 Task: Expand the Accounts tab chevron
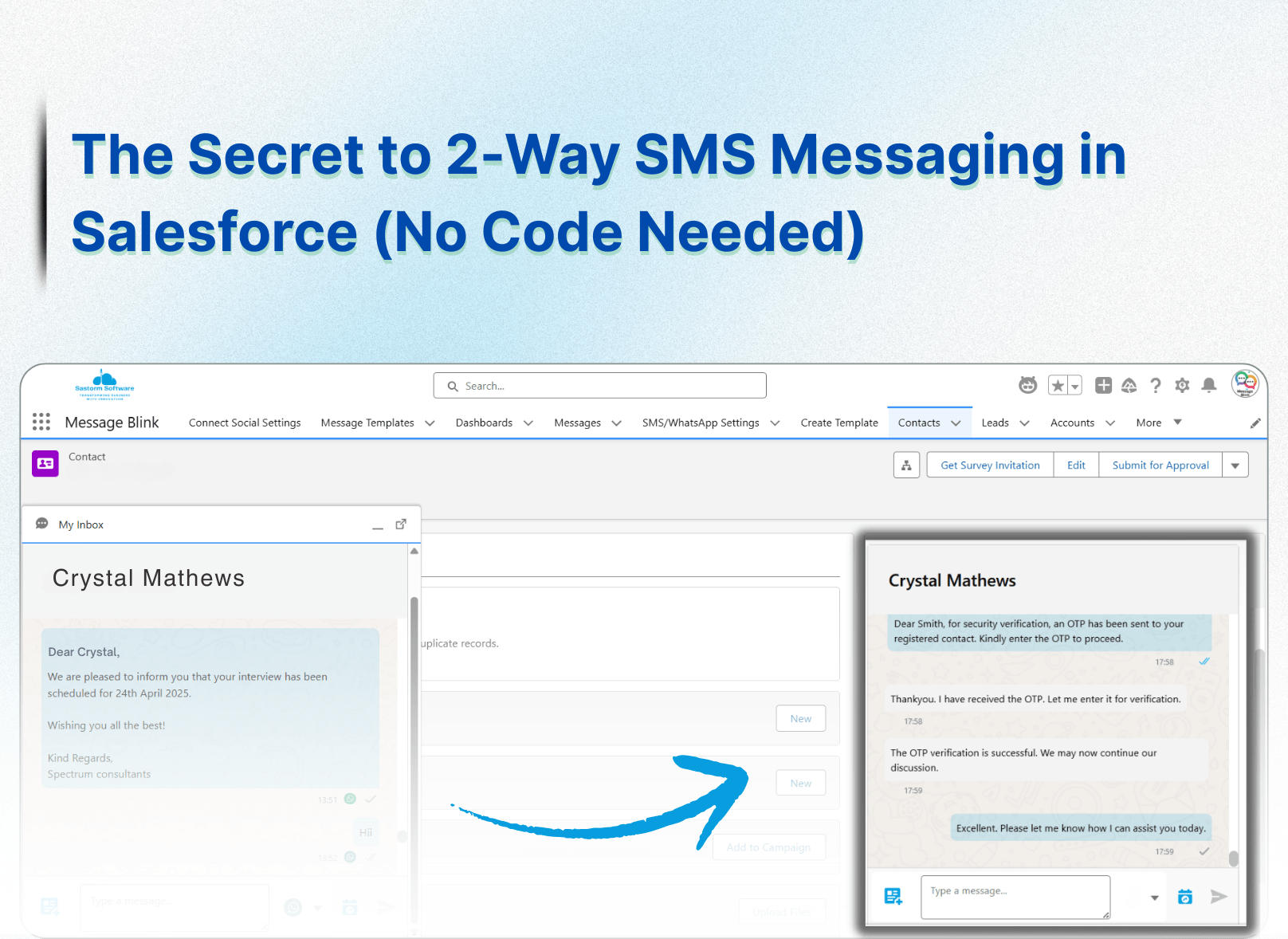pyautogui.click(x=1109, y=423)
